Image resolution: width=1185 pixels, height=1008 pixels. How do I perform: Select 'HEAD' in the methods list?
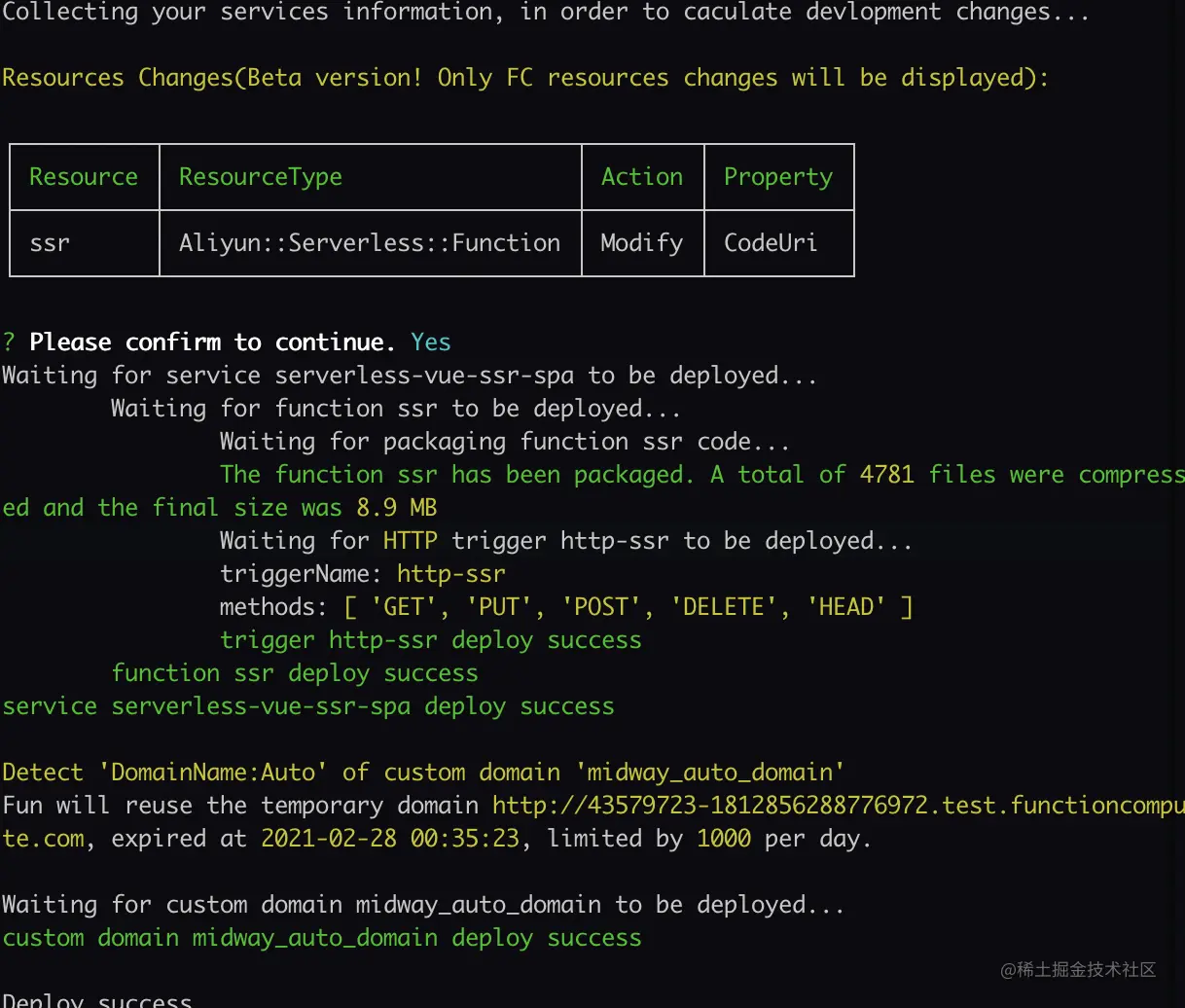pyautogui.click(x=846, y=607)
